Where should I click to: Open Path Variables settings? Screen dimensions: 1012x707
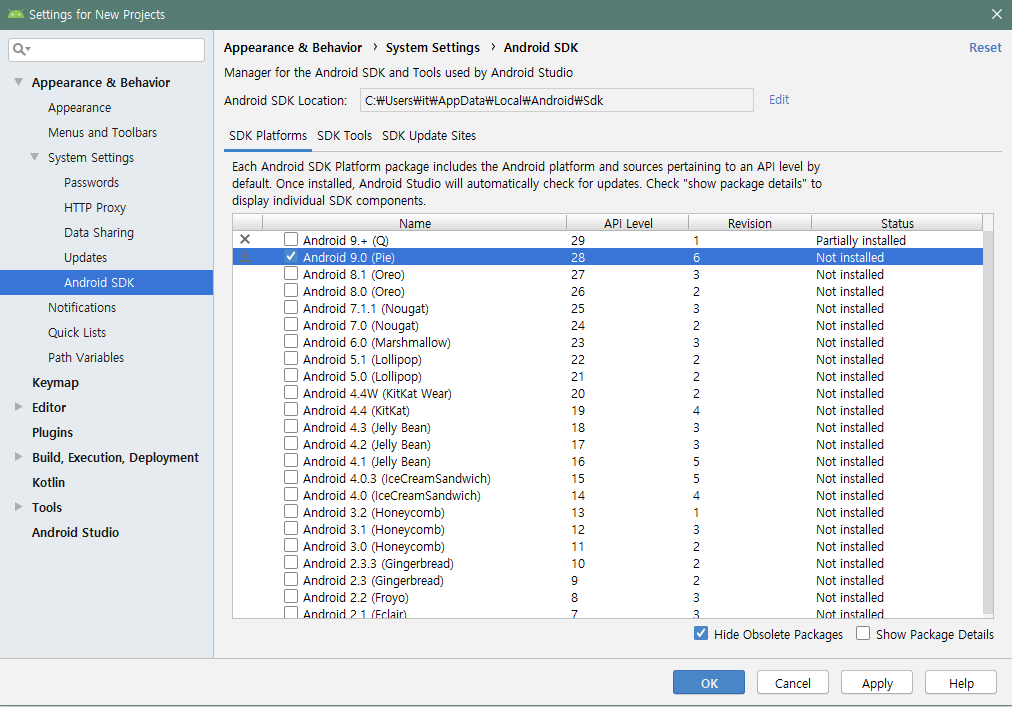[x=86, y=358]
